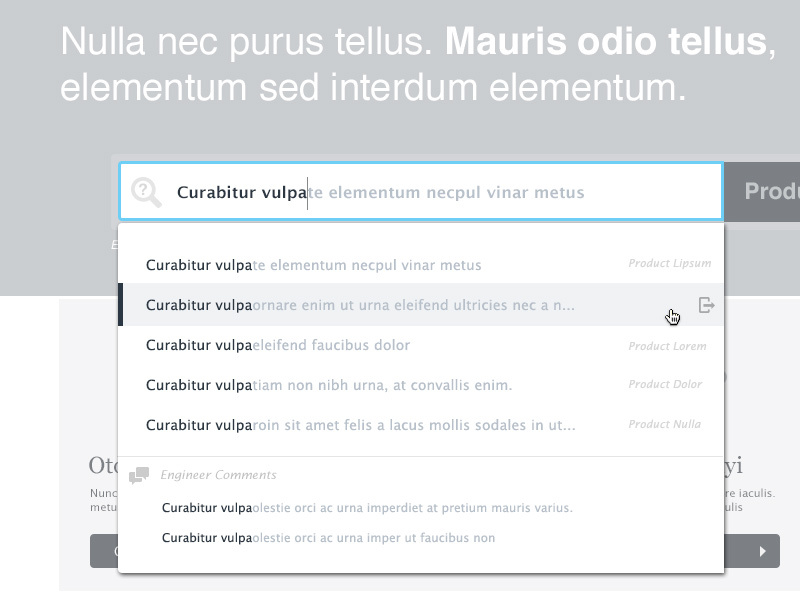This screenshot has height=600, width=800.
Task: Select suggestion 'tiam non nibh urna, at convallis'
Action: (x=329, y=385)
